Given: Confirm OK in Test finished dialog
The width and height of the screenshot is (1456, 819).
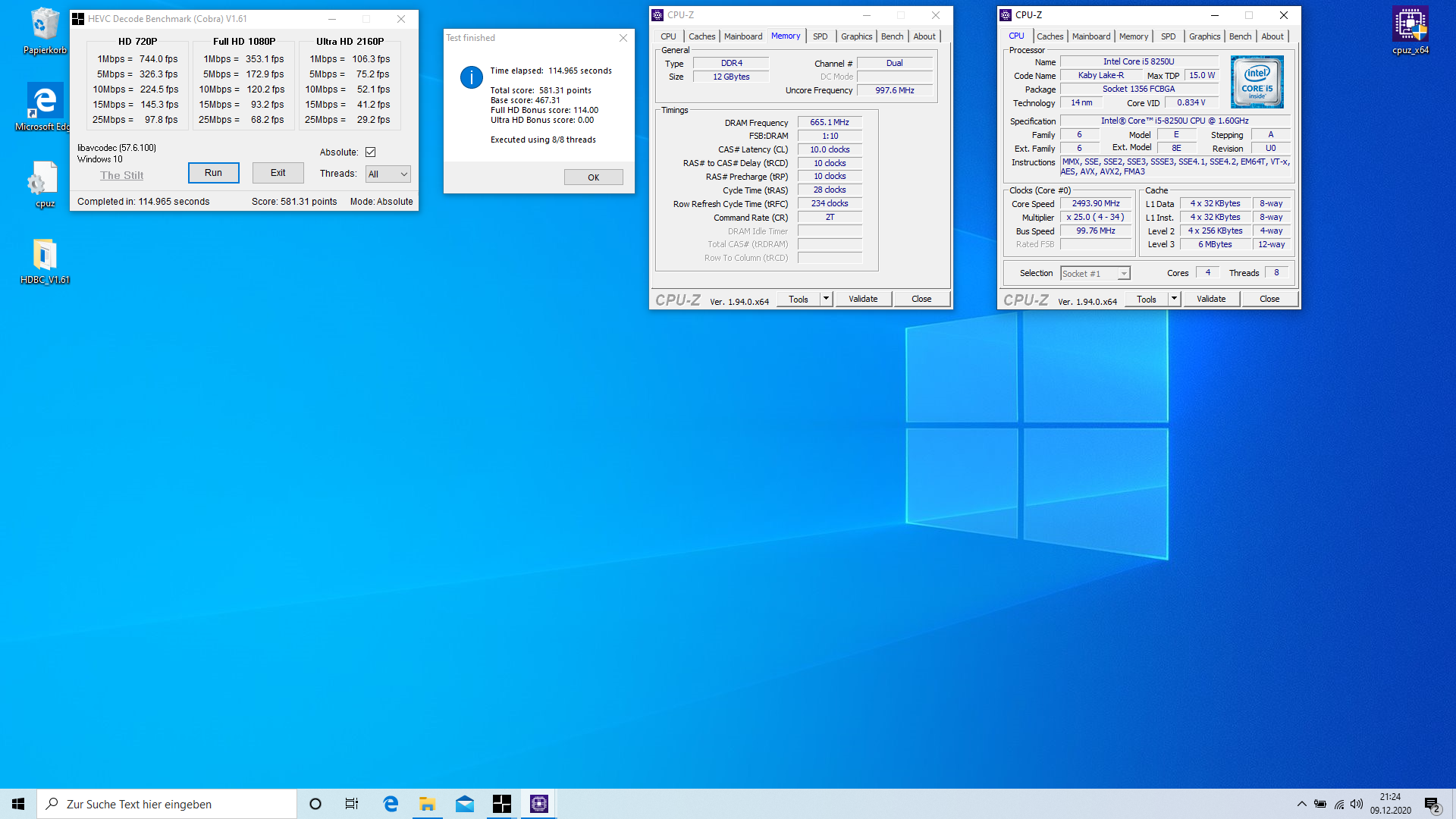Looking at the screenshot, I should click(x=593, y=177).
